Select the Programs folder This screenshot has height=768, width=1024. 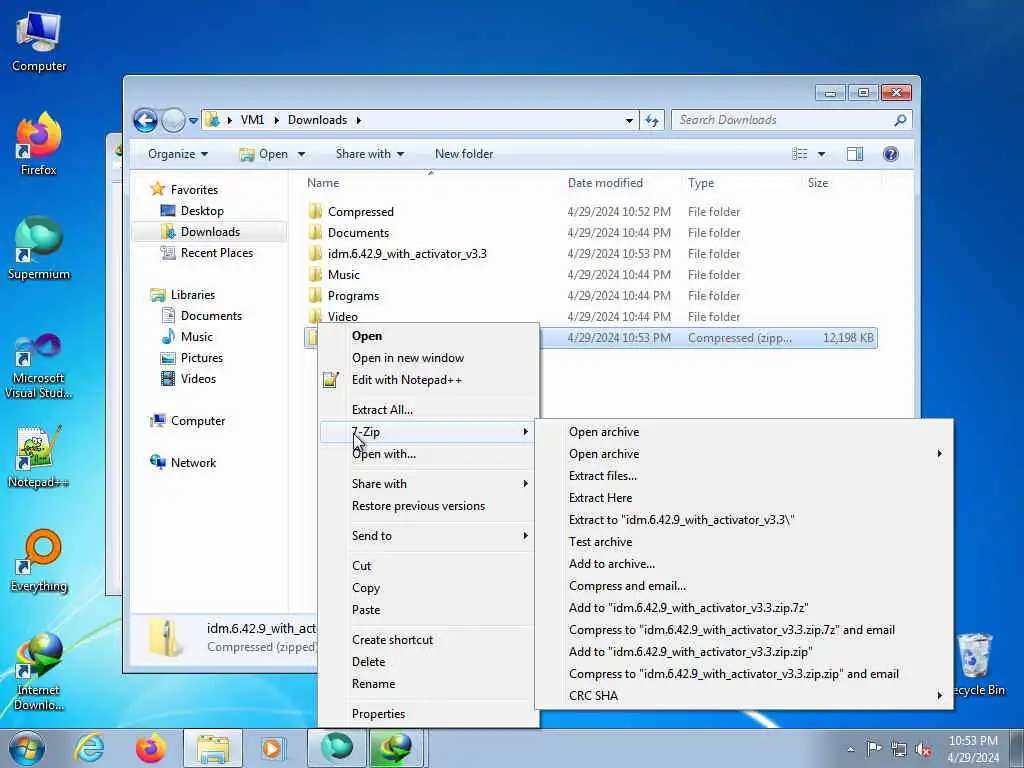pos(353,296)
